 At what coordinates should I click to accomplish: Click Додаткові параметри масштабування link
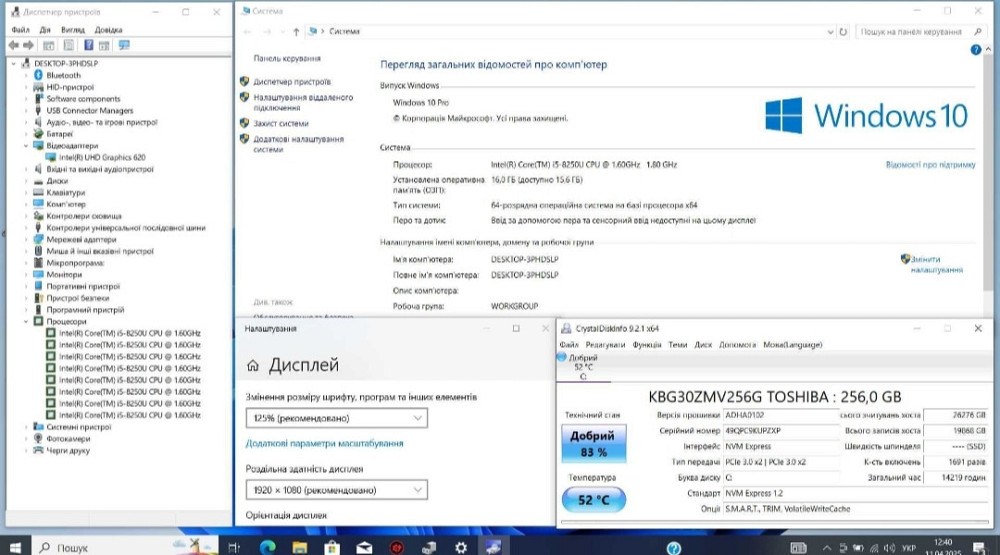tap(325, 443)
